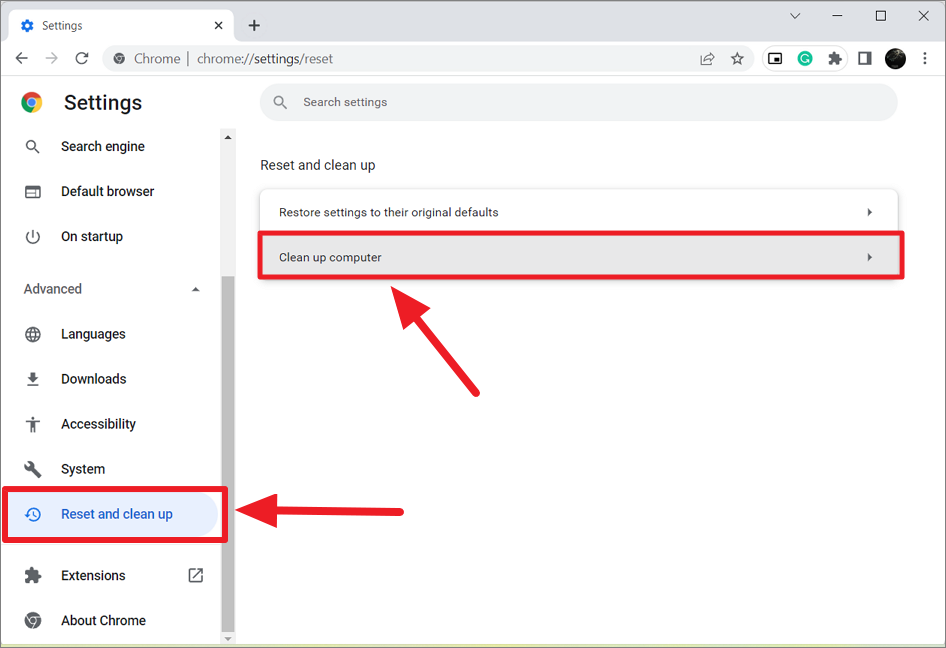Click the profile avatar icon

tap(895, 59)
